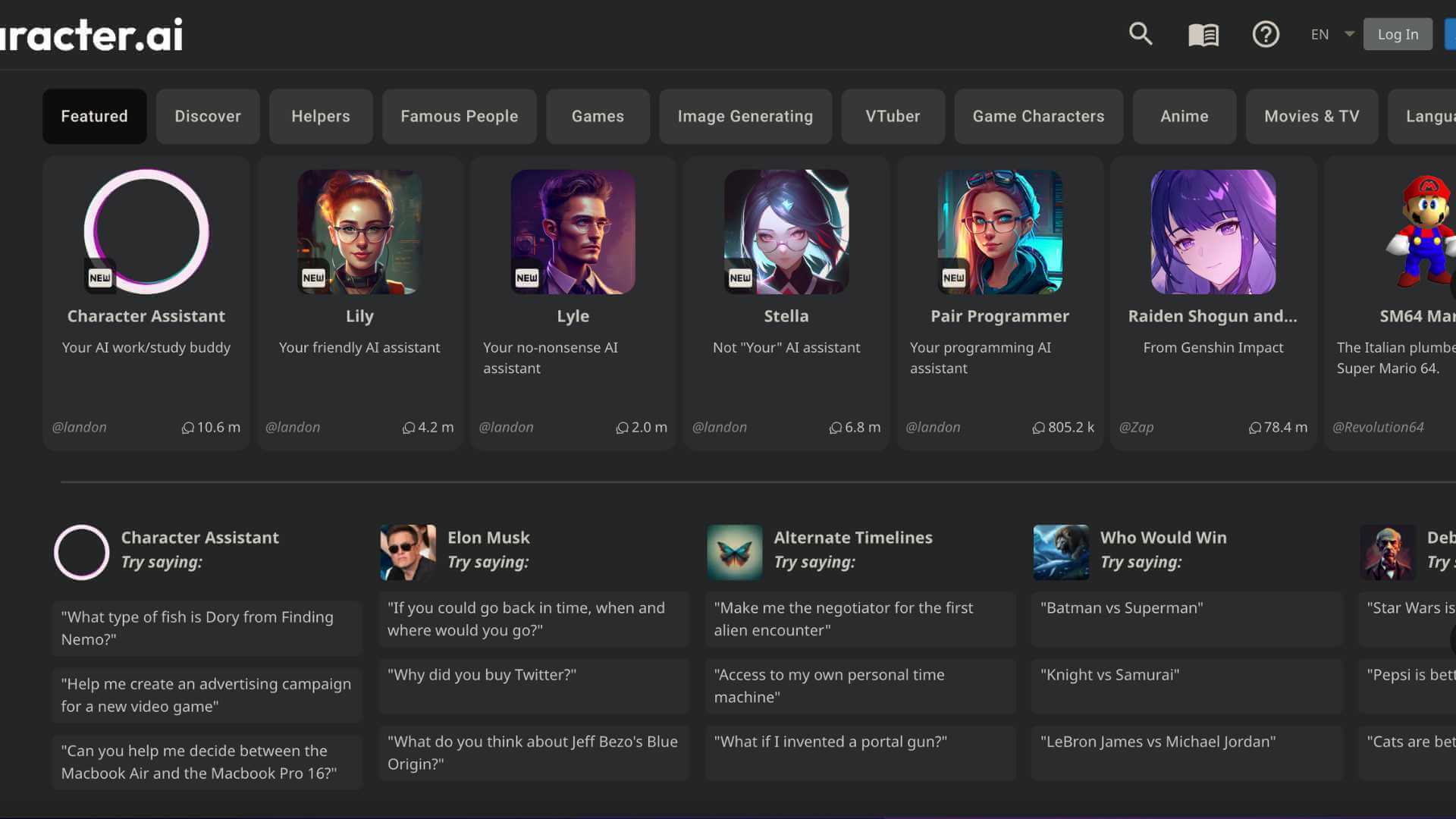The image size is (1456, 819).
Task: Click the help question mark icon
Action: pos(1265,35)
